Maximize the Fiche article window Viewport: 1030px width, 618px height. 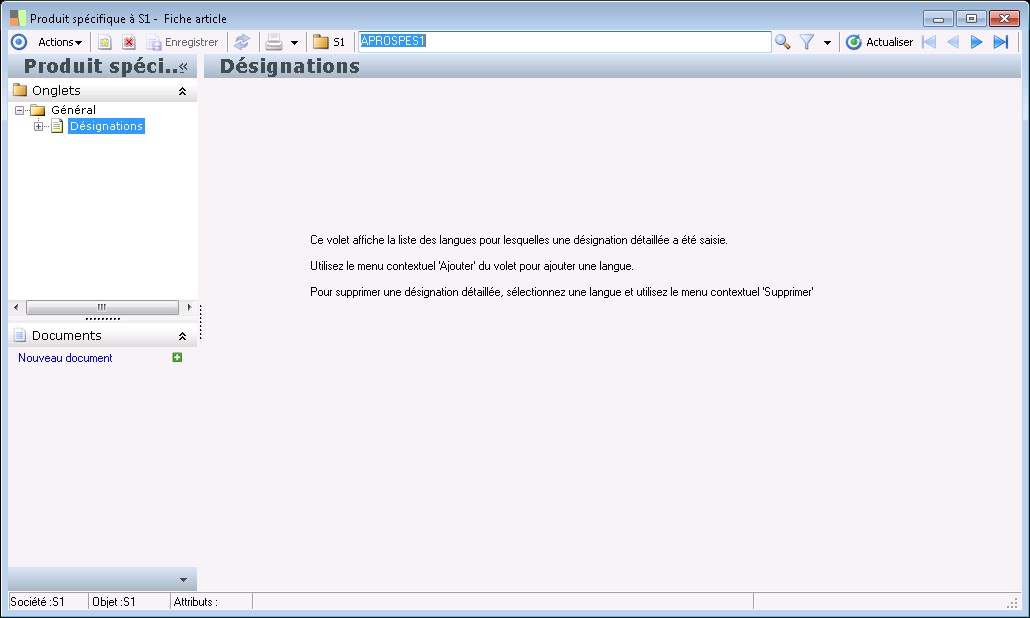971,18
